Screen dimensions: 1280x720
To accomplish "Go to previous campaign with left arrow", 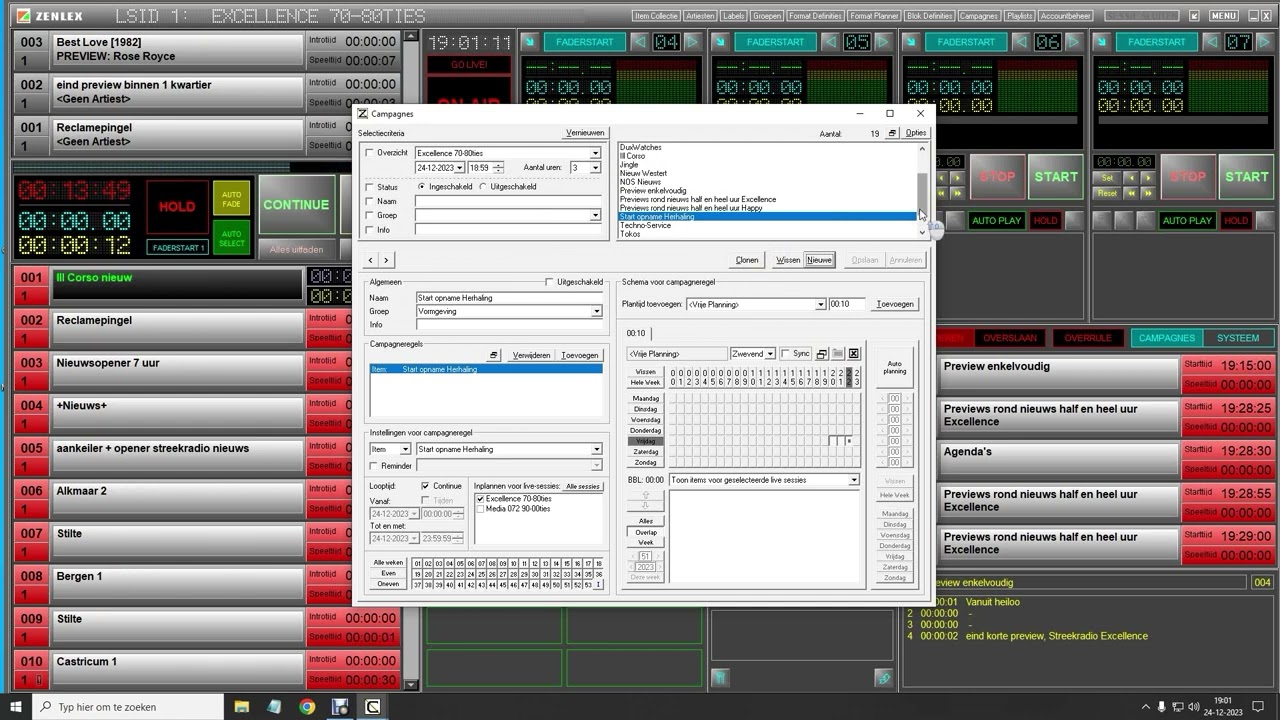I will click(370, 260).
